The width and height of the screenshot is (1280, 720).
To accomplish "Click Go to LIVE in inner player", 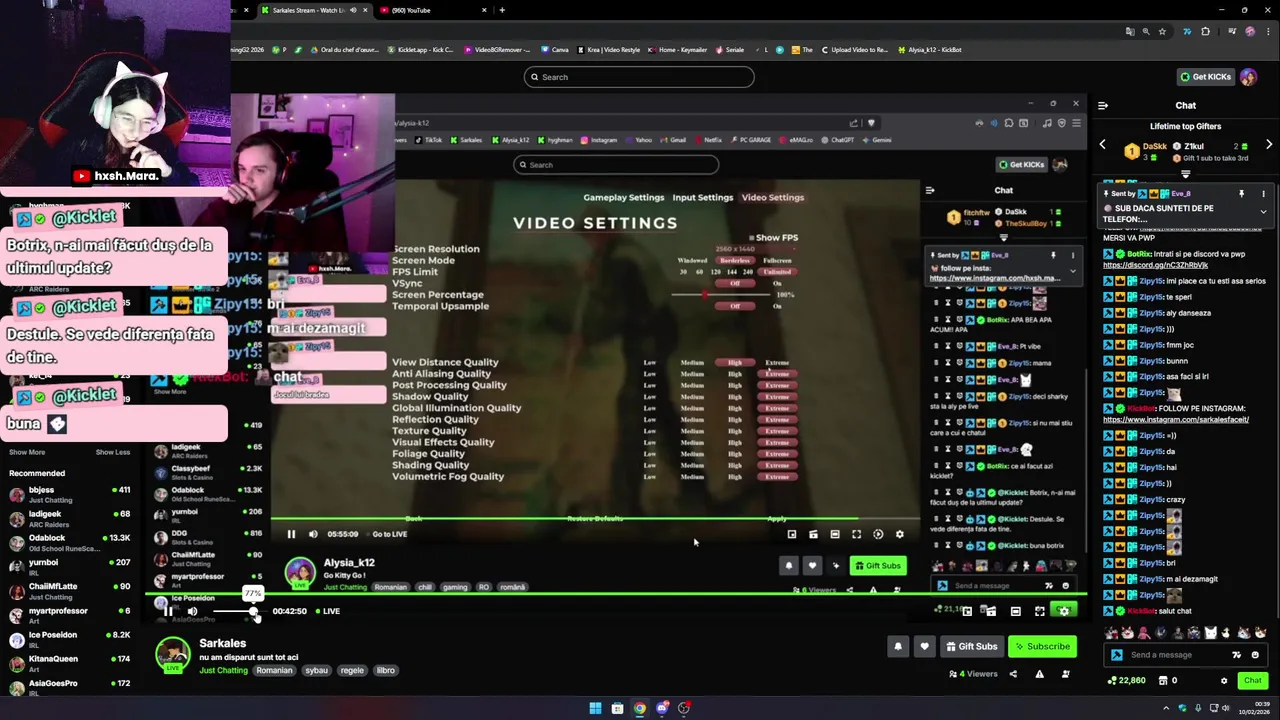I will pos(389,534).
